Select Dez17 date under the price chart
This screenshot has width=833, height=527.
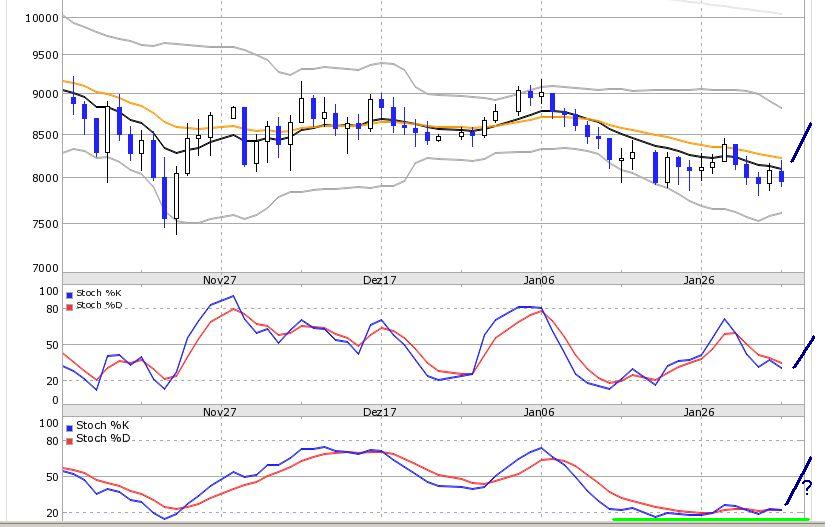tap(380, 280)
